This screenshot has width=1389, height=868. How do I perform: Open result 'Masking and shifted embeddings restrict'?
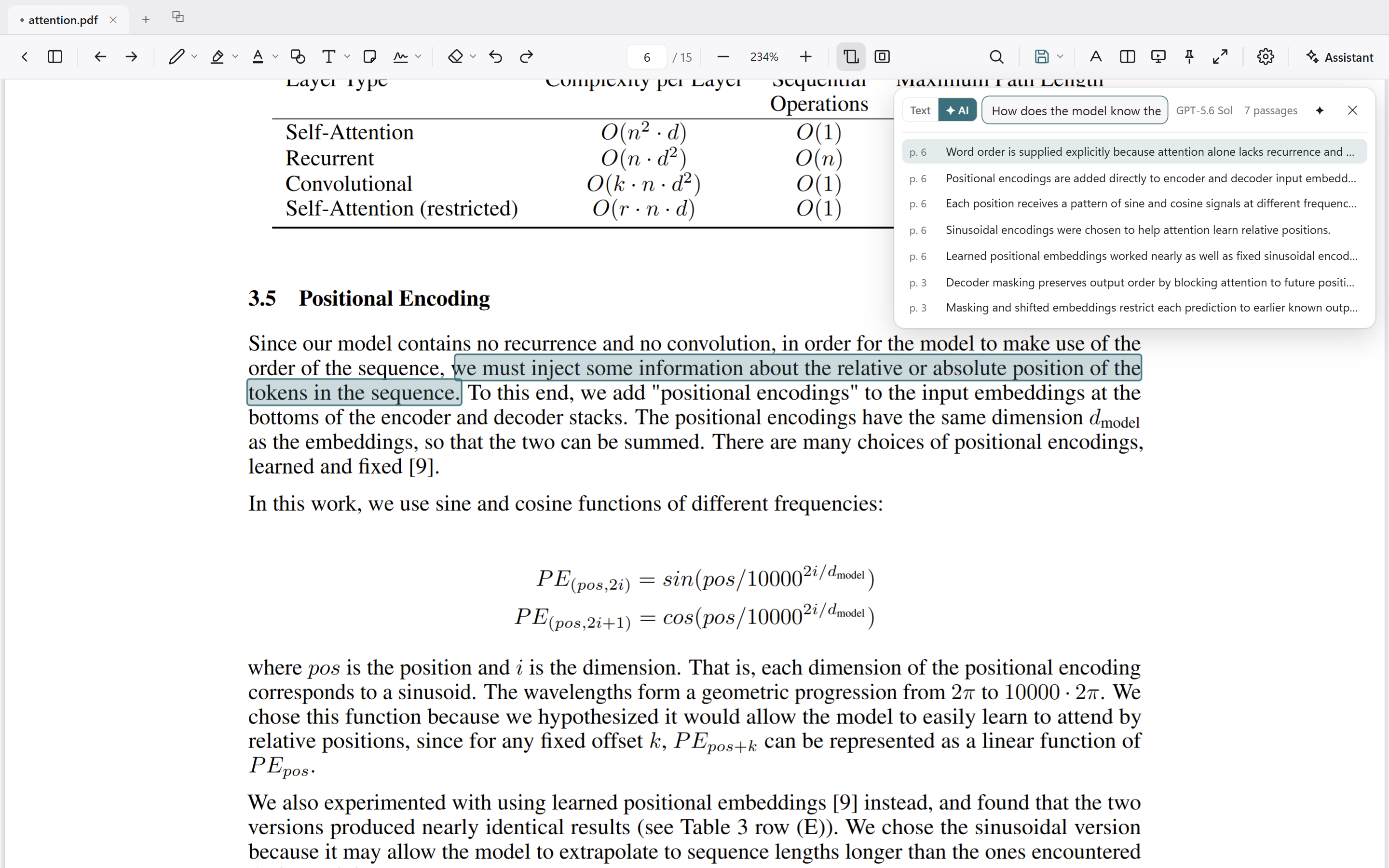coord(1134,308)
